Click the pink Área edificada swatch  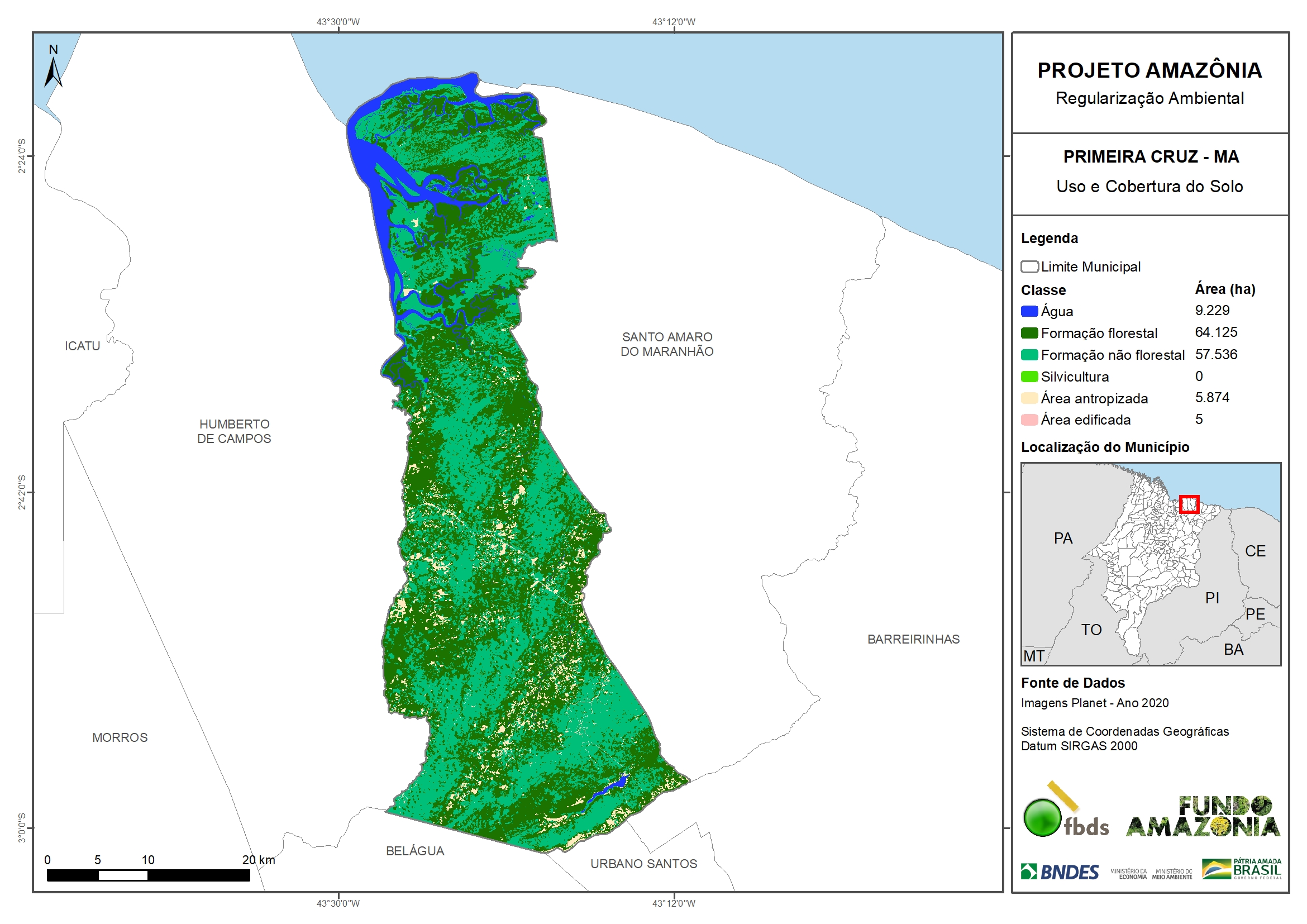(1029, 420)
